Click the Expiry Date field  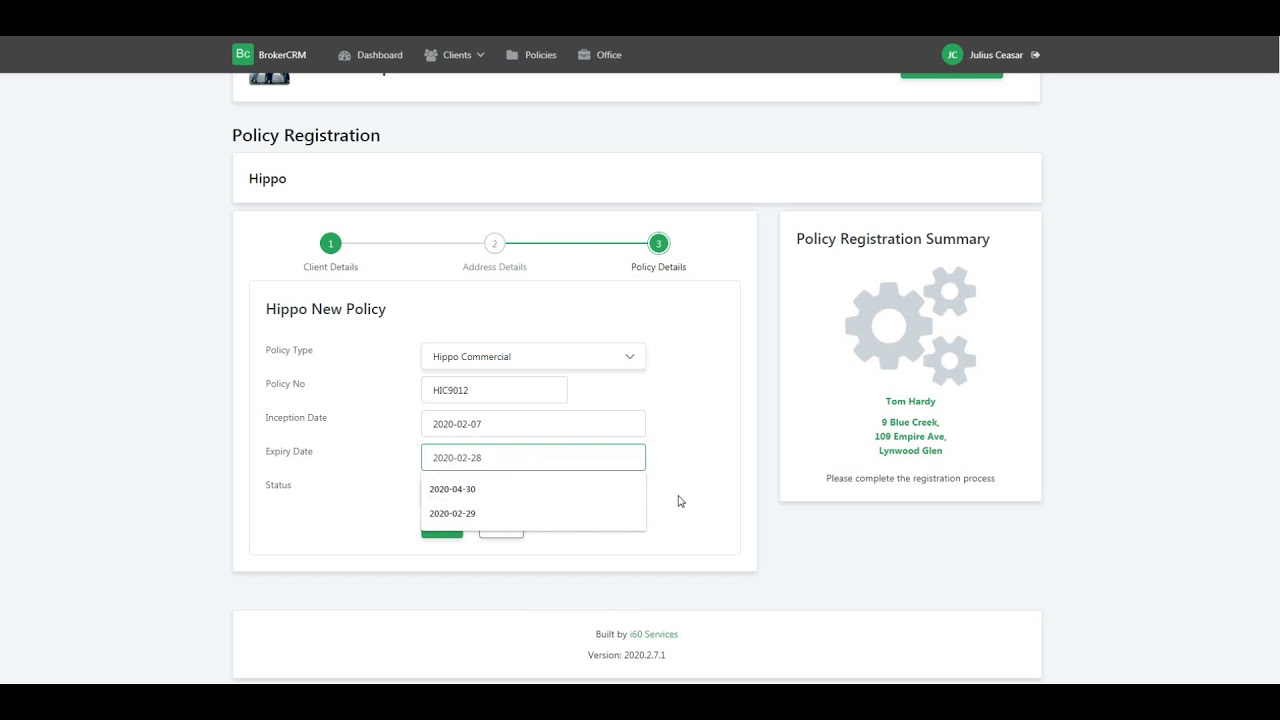click(533, 457)
